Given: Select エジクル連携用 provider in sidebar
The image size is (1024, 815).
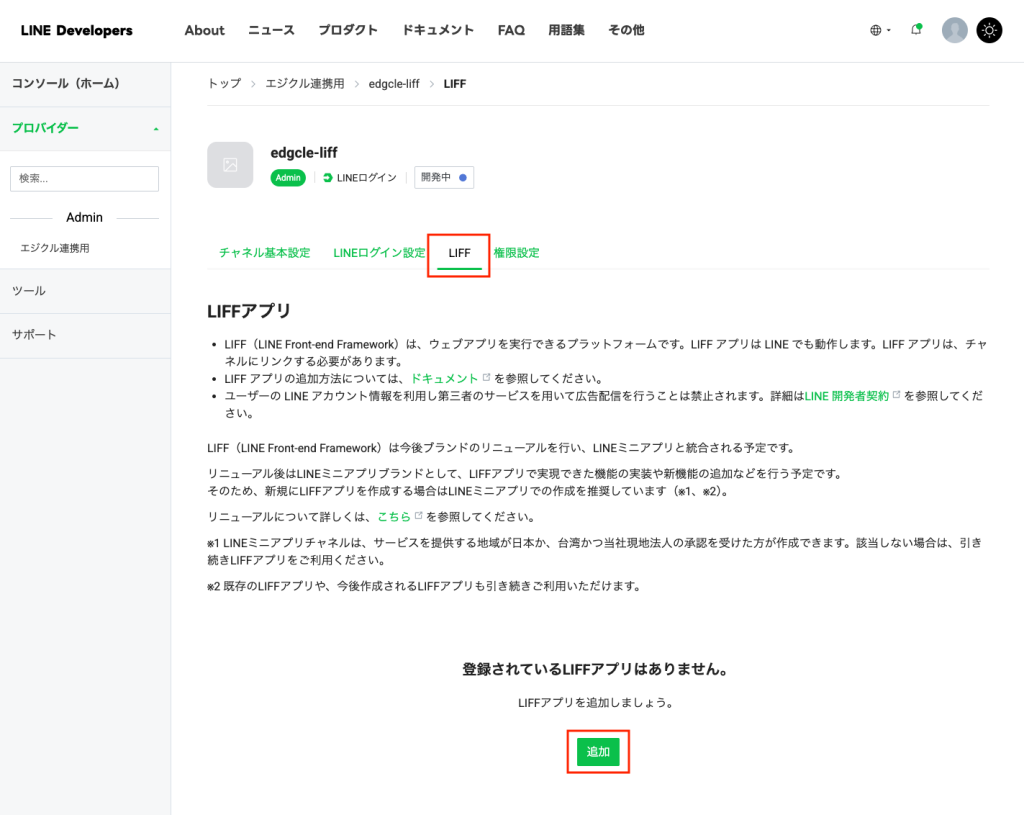Looking at the screenshot, I should point(55,248).
